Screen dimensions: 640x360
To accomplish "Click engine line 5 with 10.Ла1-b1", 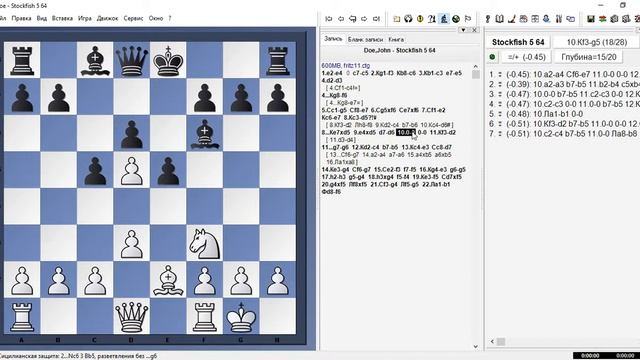I will pos(536,114).
